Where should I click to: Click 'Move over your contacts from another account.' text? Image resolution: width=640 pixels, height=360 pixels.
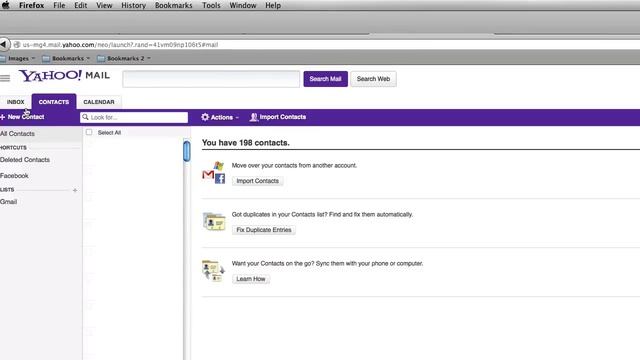point(294,165)
